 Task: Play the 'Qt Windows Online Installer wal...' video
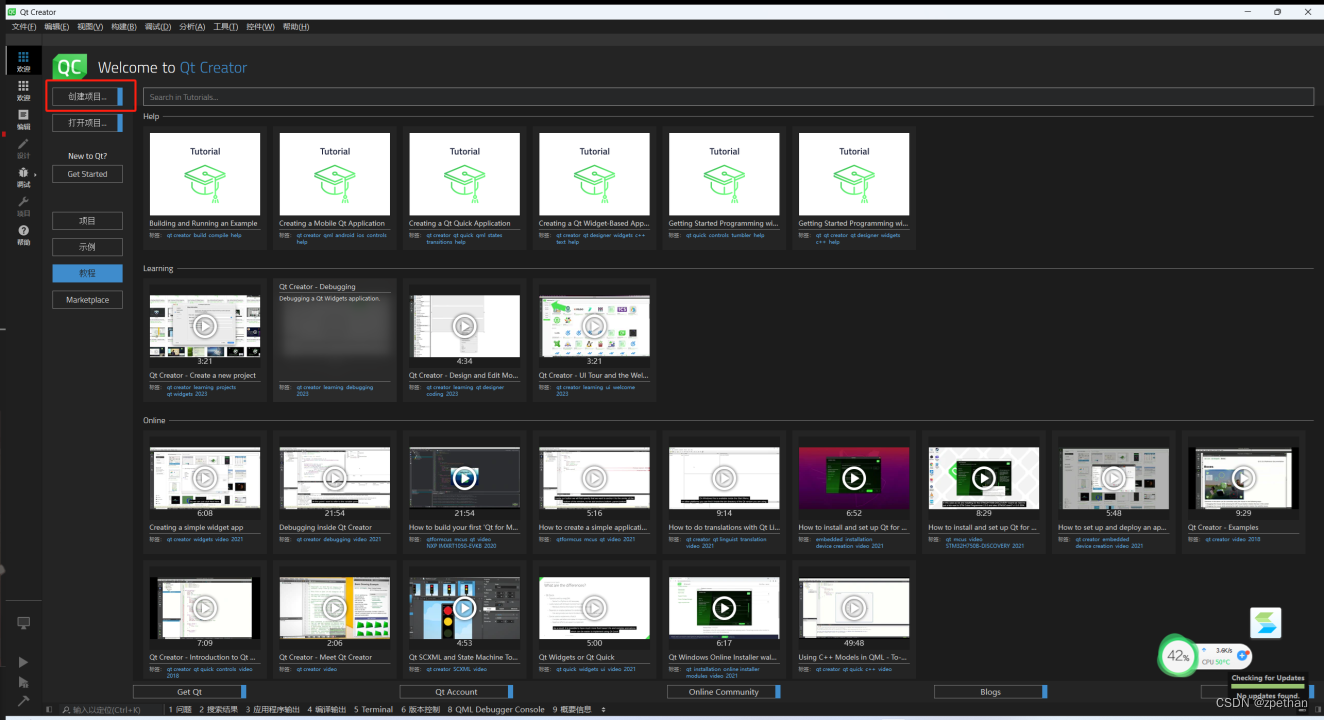(724, 608)
